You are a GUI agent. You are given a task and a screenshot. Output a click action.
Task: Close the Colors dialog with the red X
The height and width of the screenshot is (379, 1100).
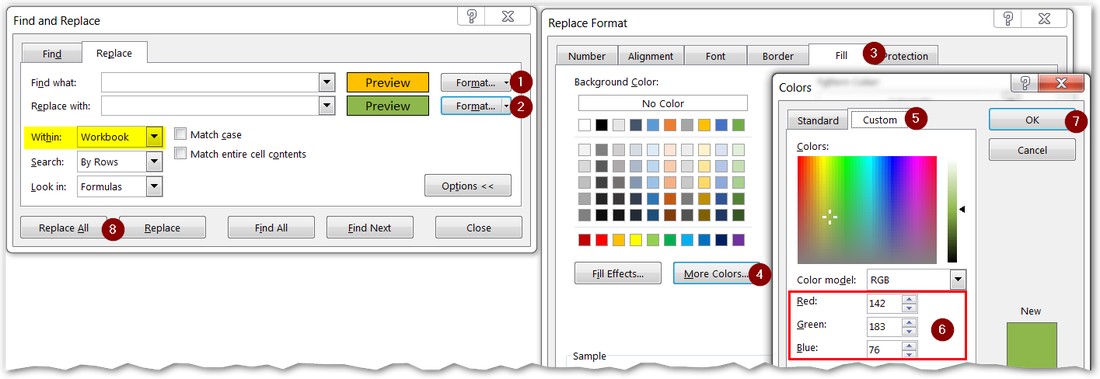tap(1060, 83)
